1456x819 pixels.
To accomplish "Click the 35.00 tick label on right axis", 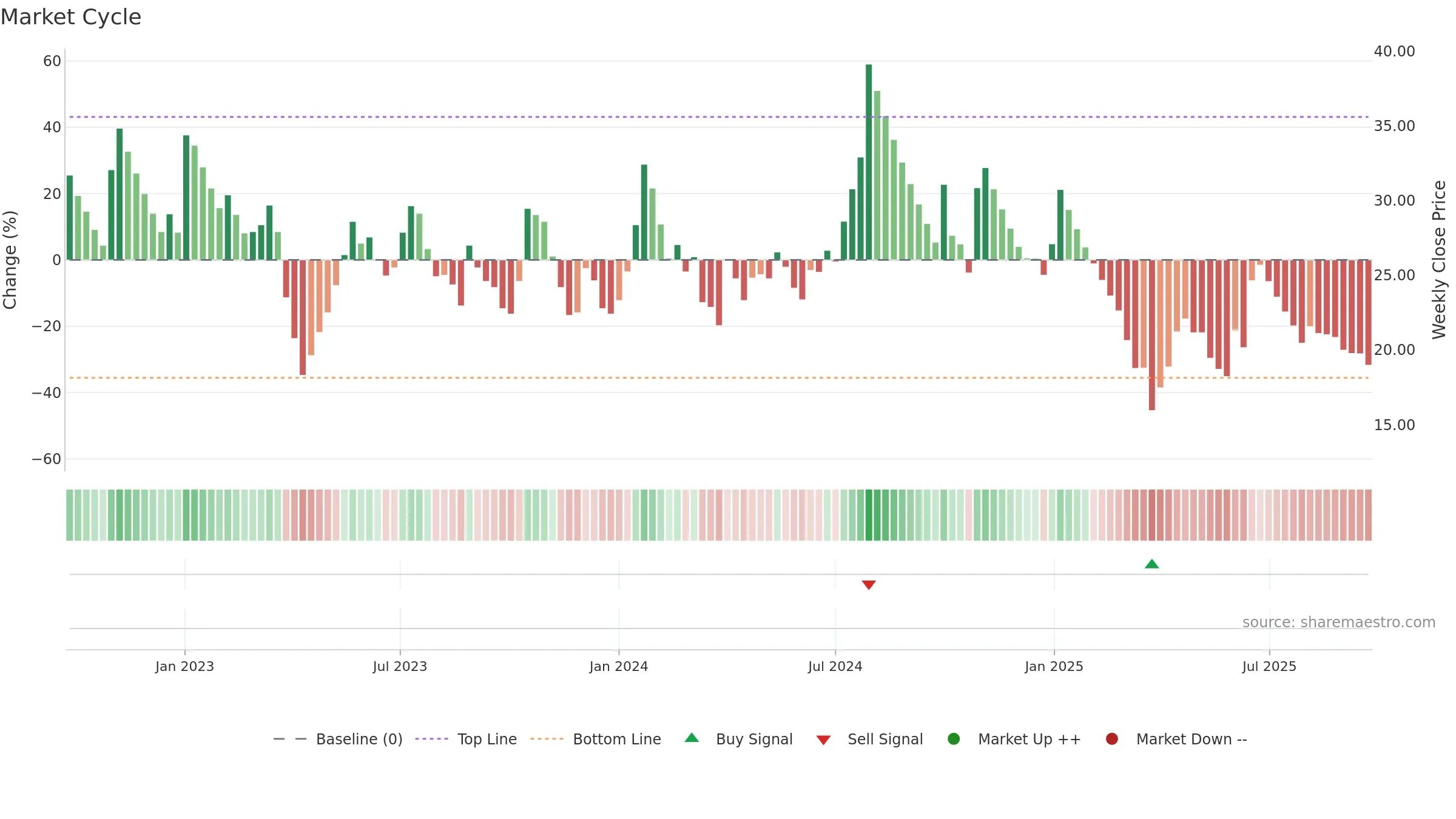I will [x=1394, y=126].
